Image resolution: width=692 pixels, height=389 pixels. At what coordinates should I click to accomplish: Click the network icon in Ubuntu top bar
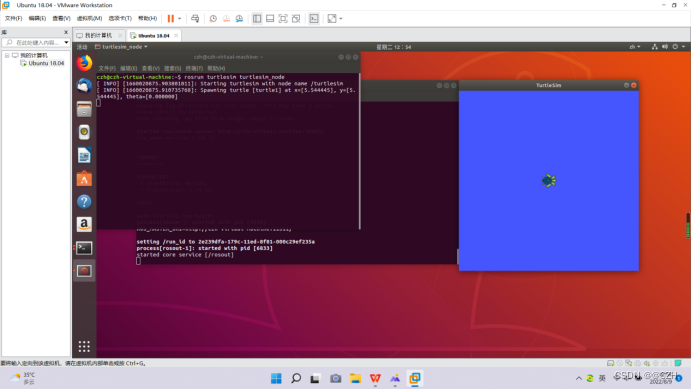point(654,47)
